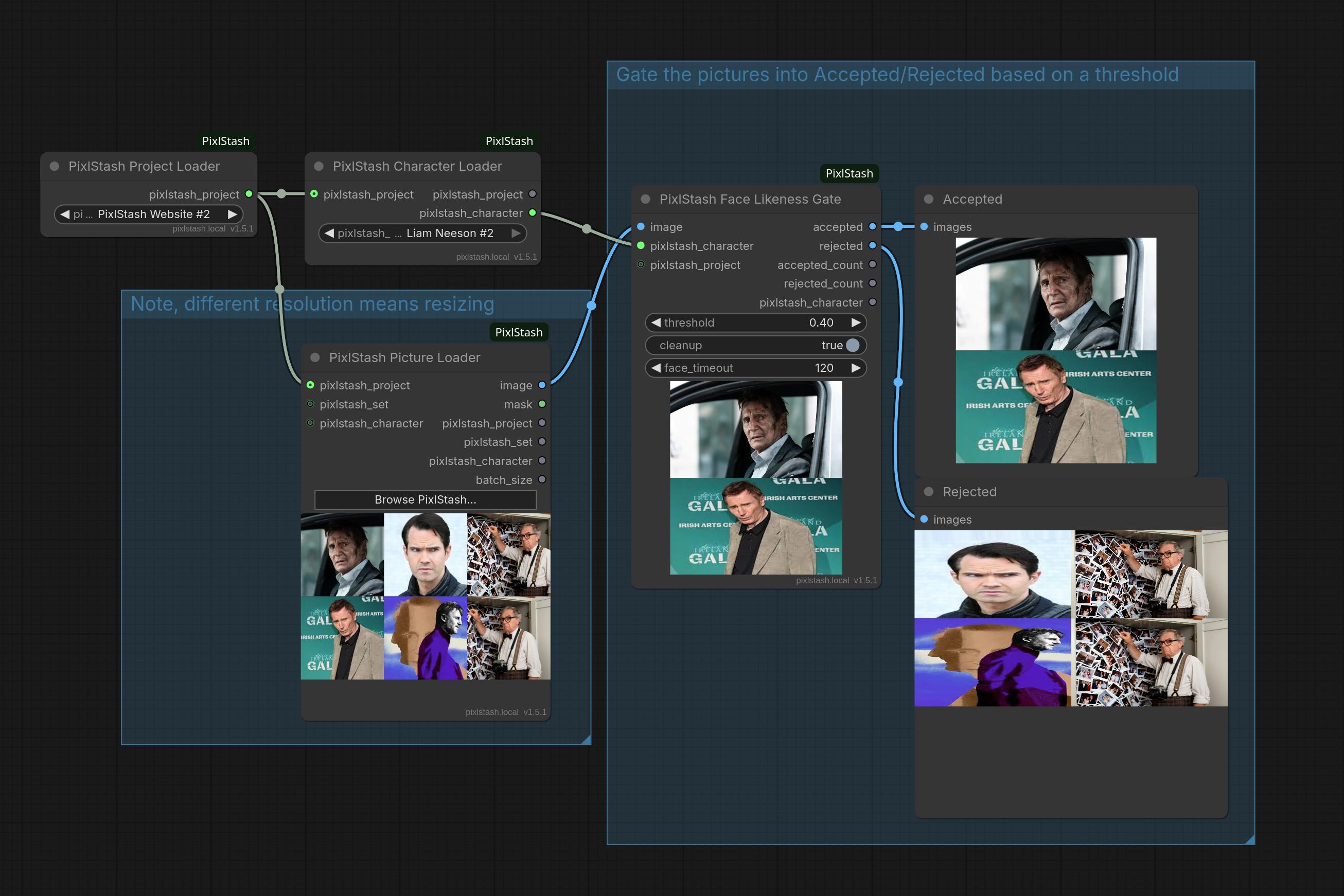Screen dimensions: 1344x896
Task: Click frowning man thumbnail in Rejected node
Action: [x=993, y=575]
